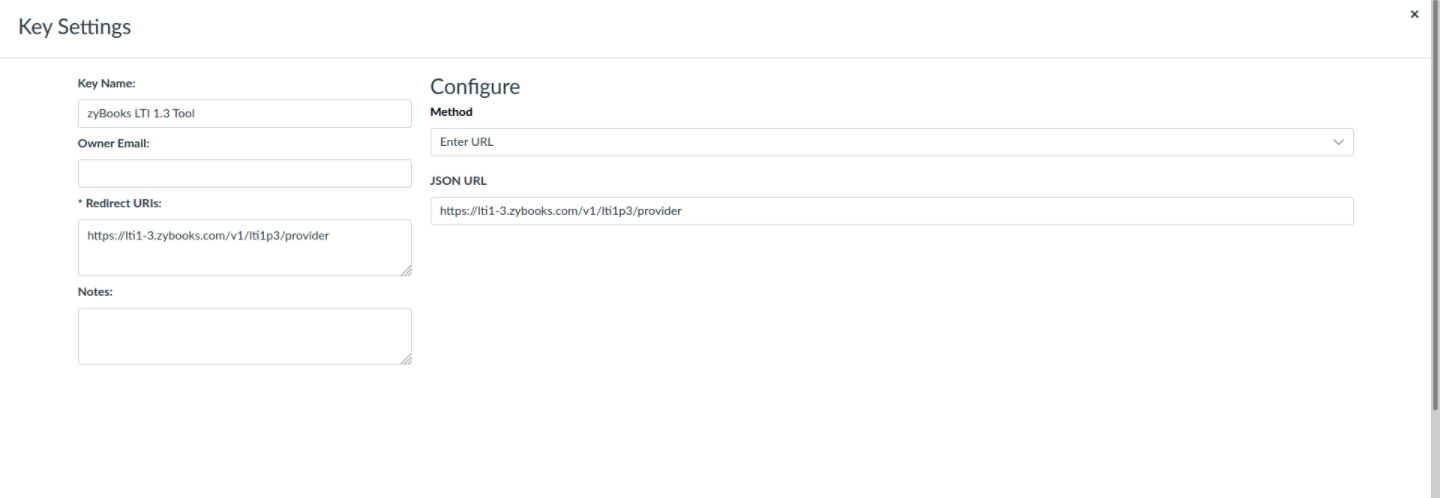This screenshot has height=498, width=1440.
Task: Focus the JSON URL input field
Action: click(891, 211)
